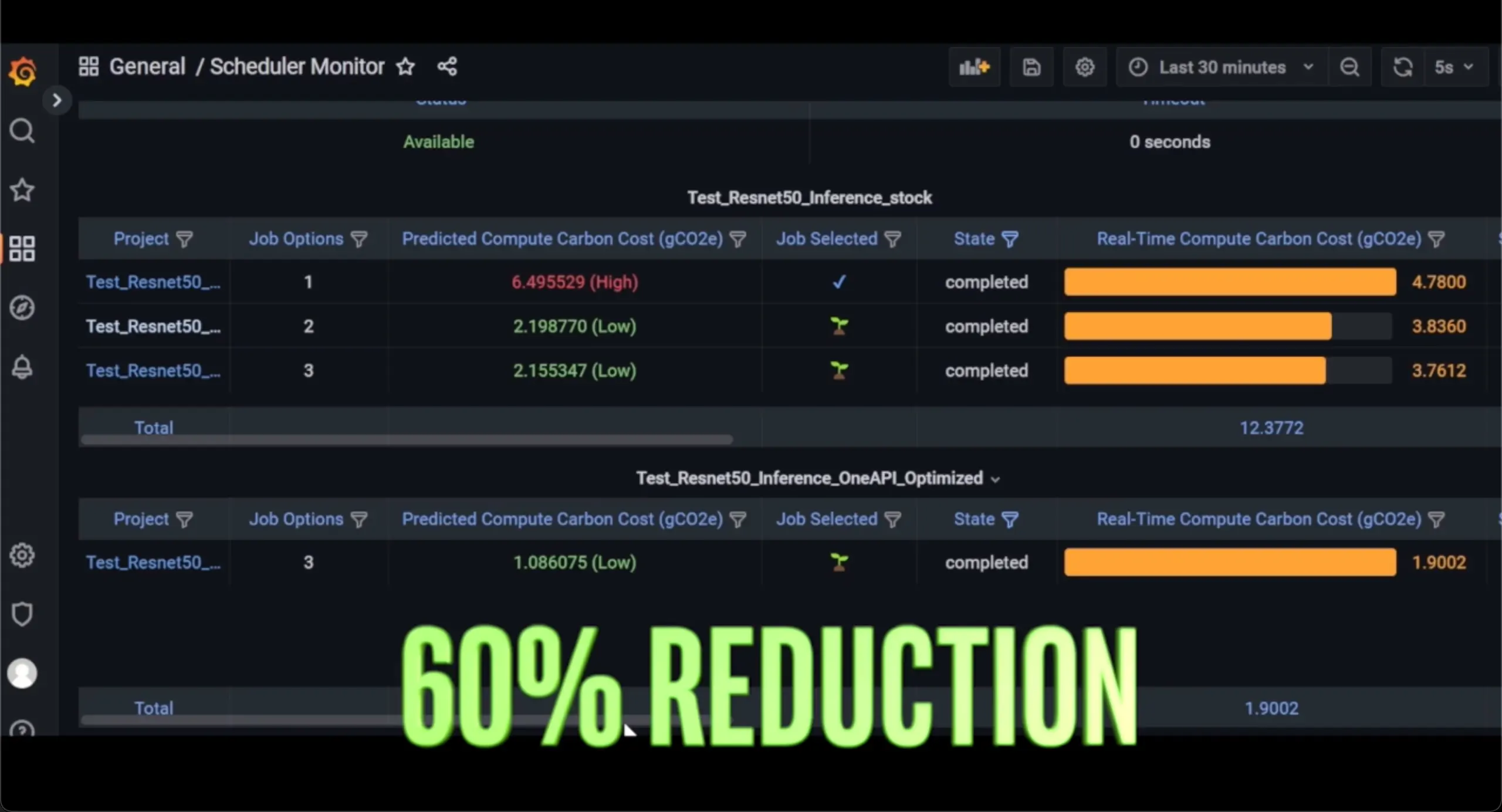This screenshot has width=1502, height=812.
Task: Sort by State header in OneAPI_Optimized table
Action: coord(974,519)
